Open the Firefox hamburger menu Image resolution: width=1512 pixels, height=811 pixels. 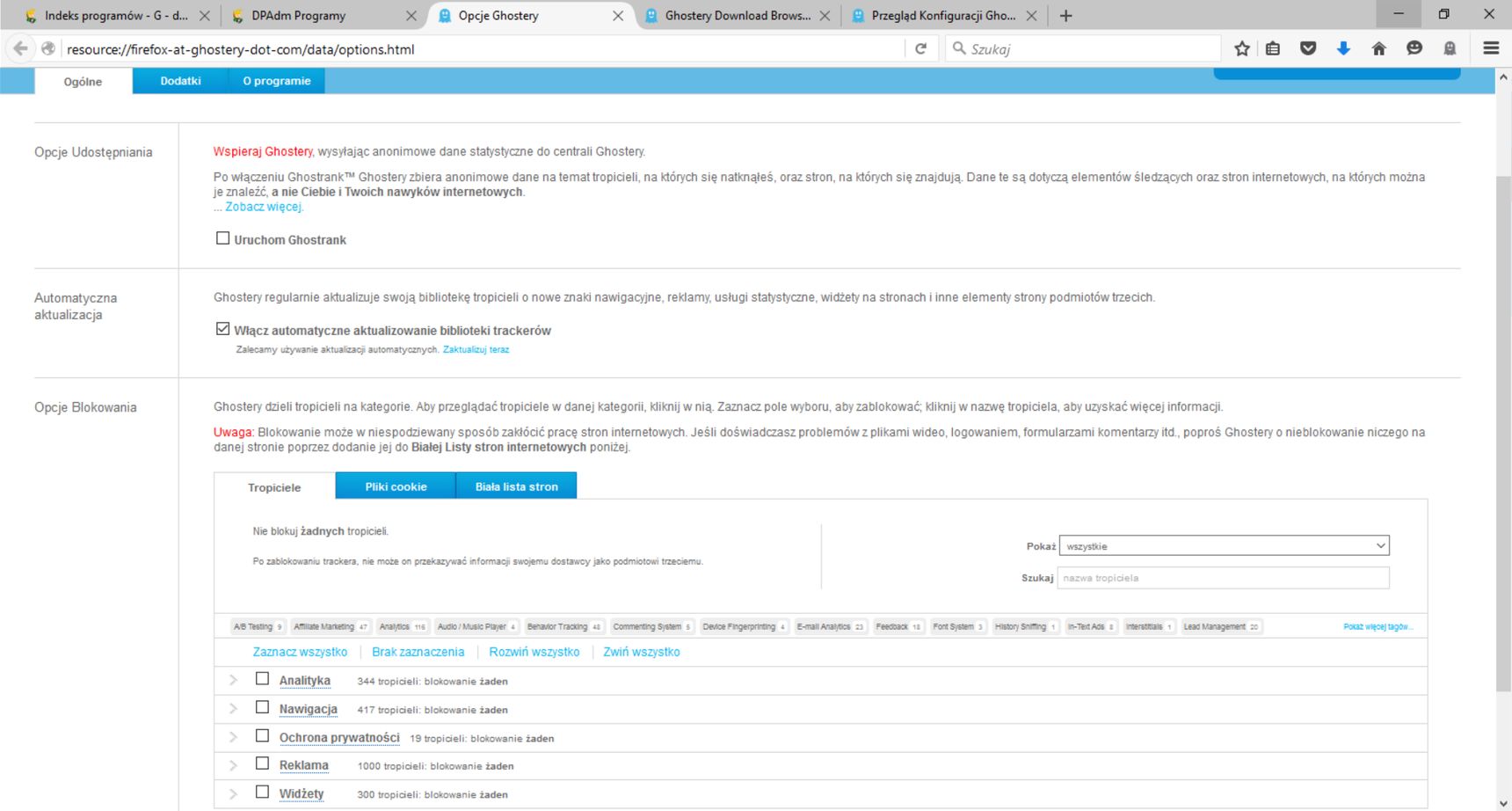pyautogui.click(x=1491, y=48)
